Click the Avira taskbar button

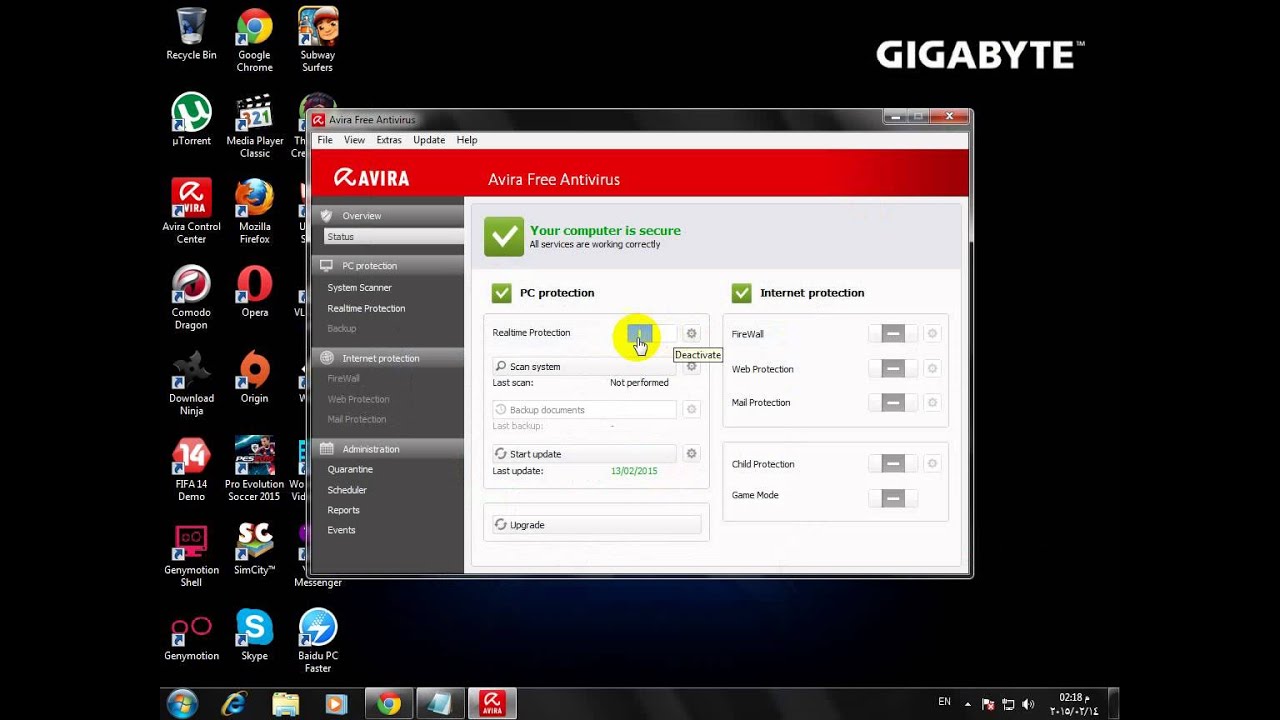click(x=491, y=704)
